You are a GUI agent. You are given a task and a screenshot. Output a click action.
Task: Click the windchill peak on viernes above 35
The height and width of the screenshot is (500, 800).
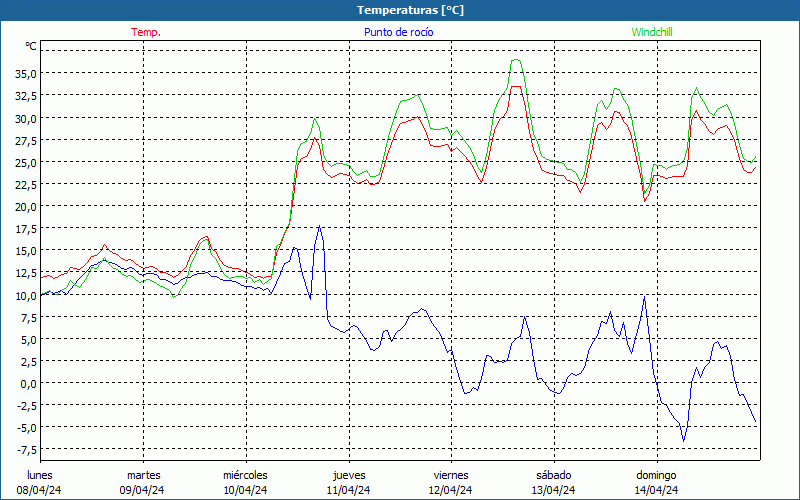[x=516, y=60]
